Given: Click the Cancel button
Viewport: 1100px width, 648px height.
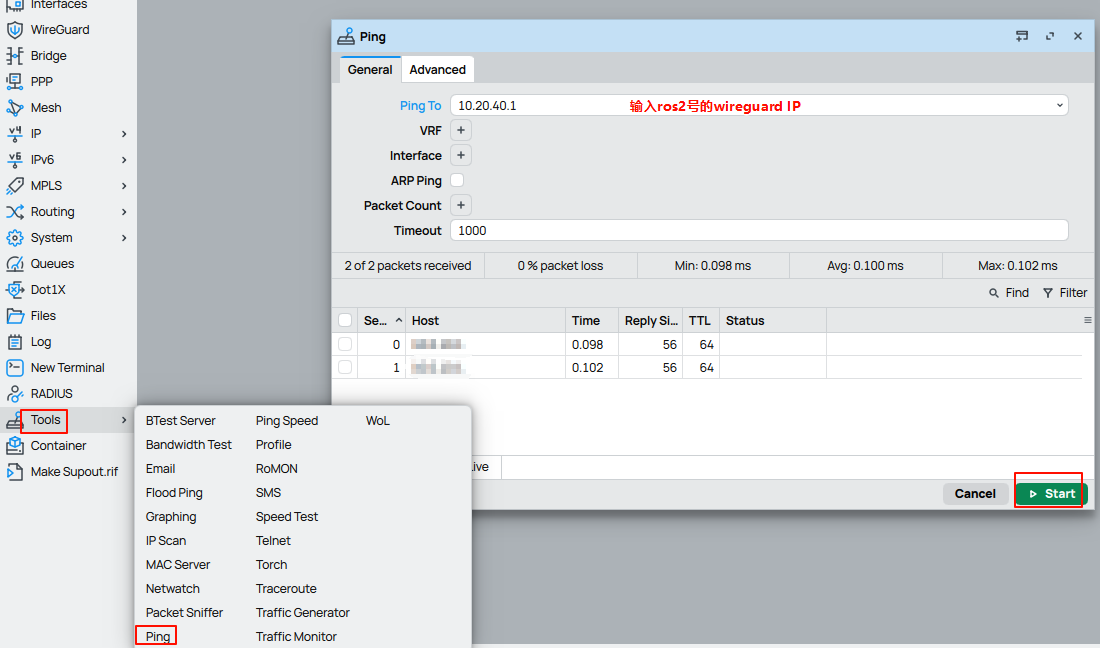Looking at the screenshot, I should (x=974, y=494).
